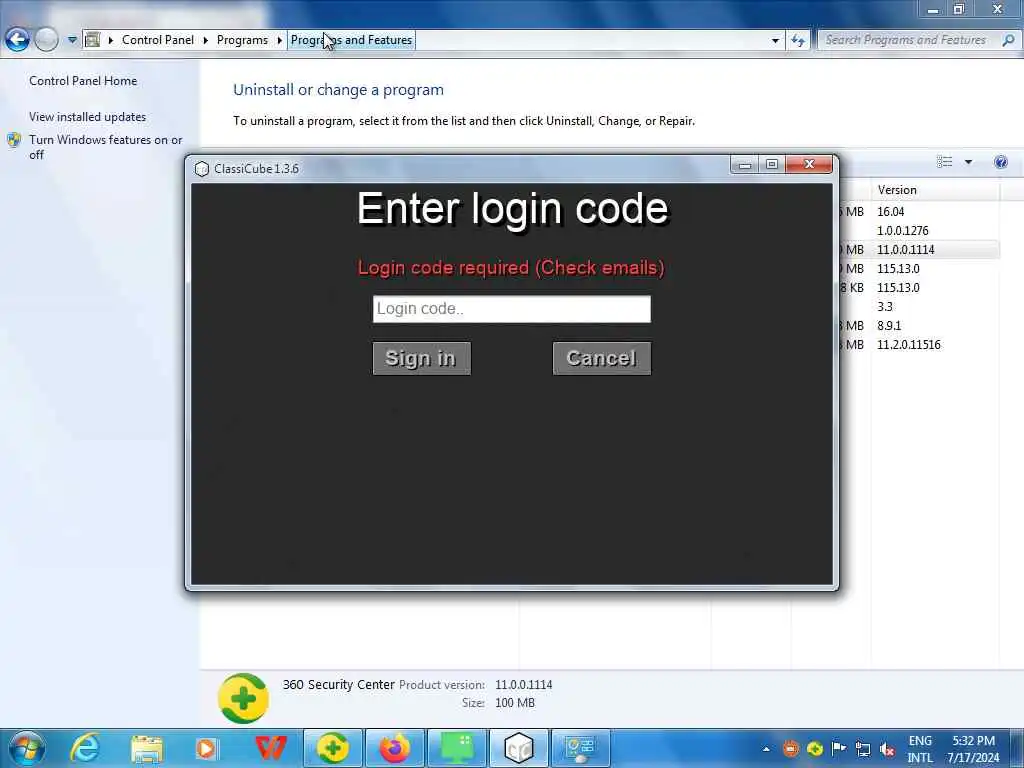Open the Windows Start button

pyautogui.click(x=27, y=748)
